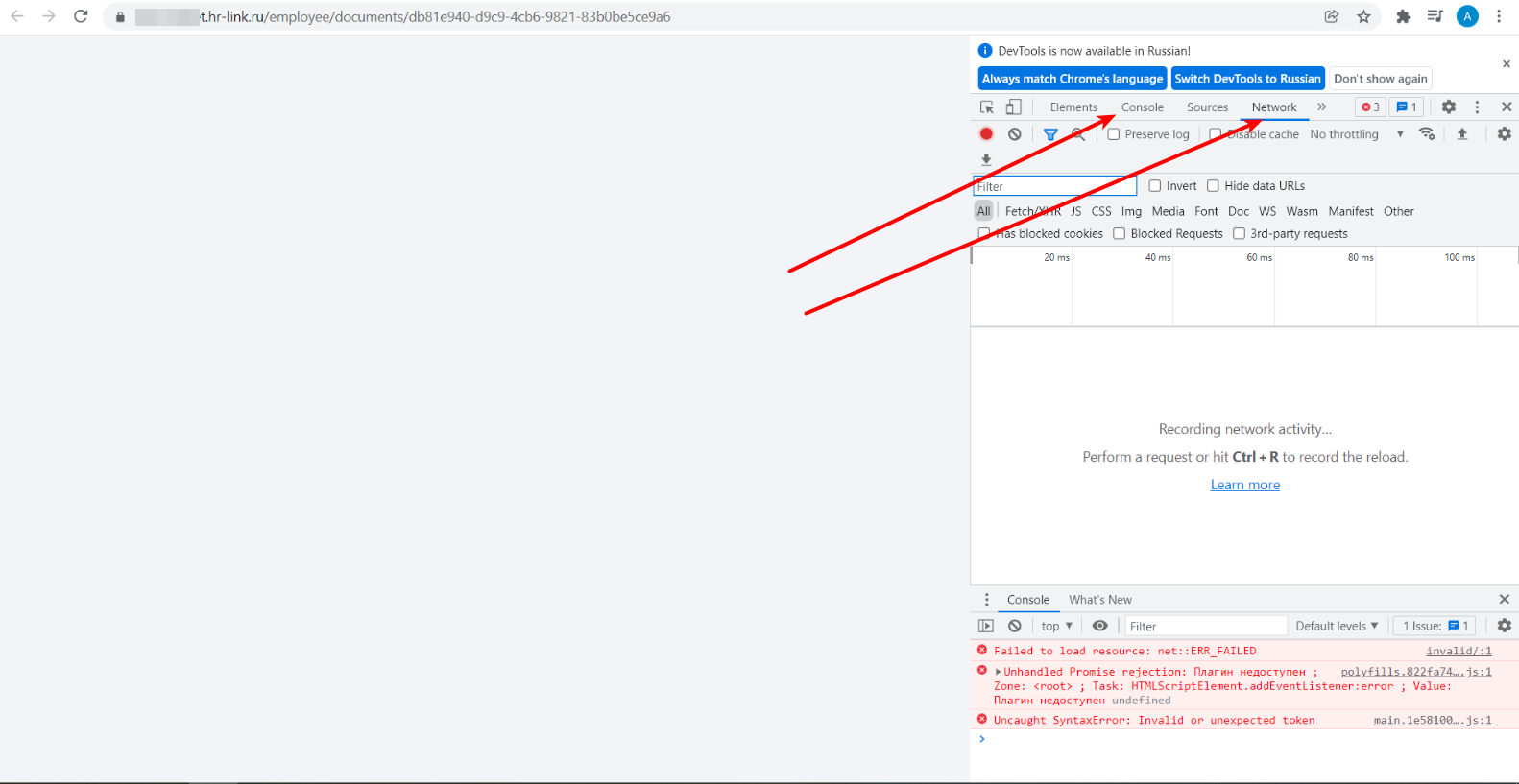Open network search magnifier icon

(1078, 134)
